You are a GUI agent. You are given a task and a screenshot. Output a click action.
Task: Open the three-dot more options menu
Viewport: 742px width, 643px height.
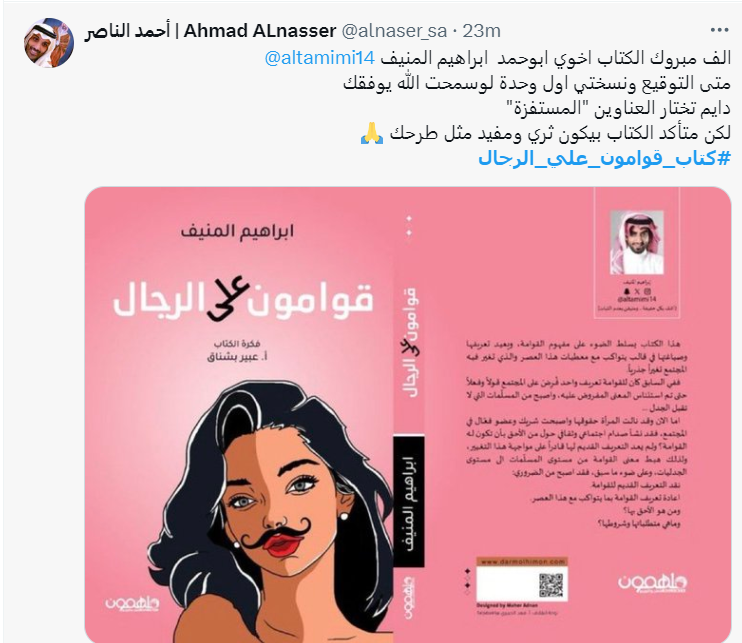click(719, 30)
